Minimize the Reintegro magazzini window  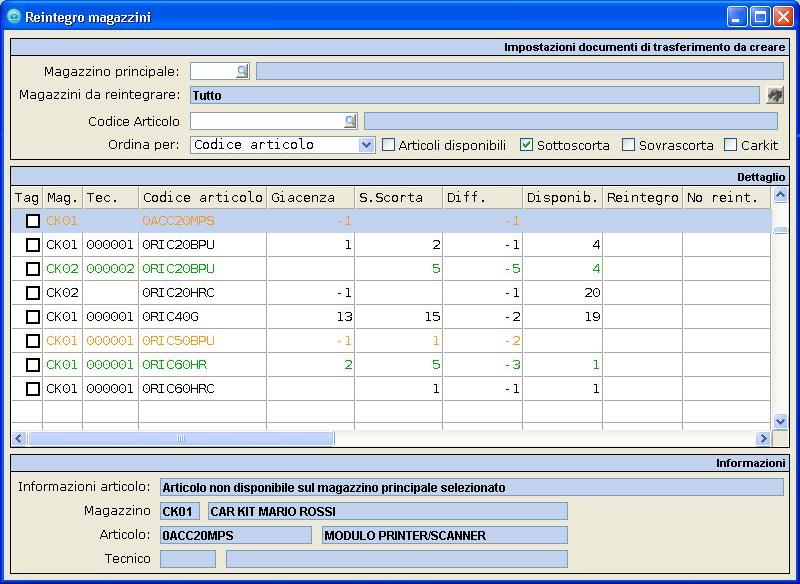pyautogui.click(x=736, y=17)
